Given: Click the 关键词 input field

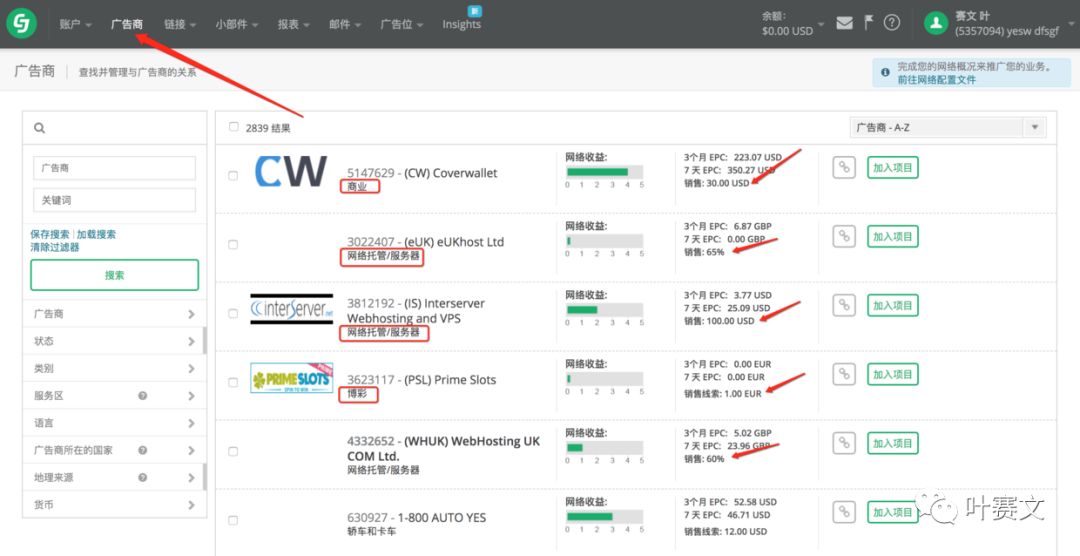Looking at the screenshot, I should click(114, 200).
